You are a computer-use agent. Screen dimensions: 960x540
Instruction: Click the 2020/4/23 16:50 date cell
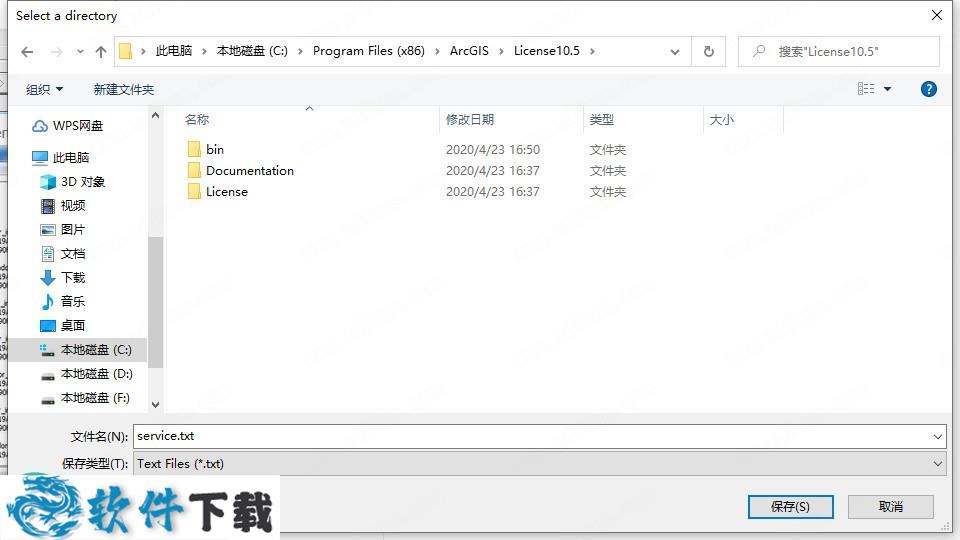493,149
